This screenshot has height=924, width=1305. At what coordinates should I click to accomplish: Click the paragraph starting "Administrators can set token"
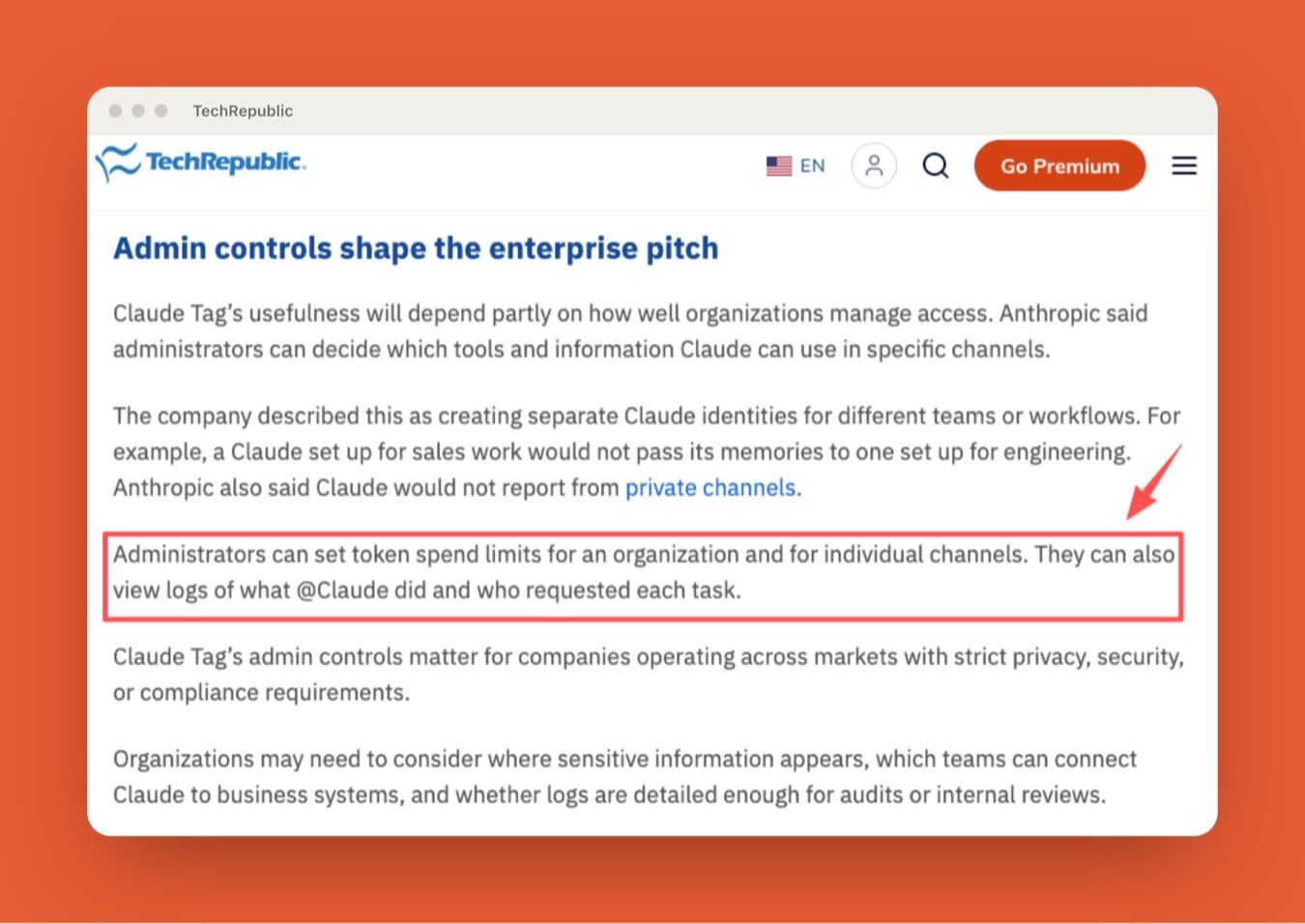coord(644,572)
